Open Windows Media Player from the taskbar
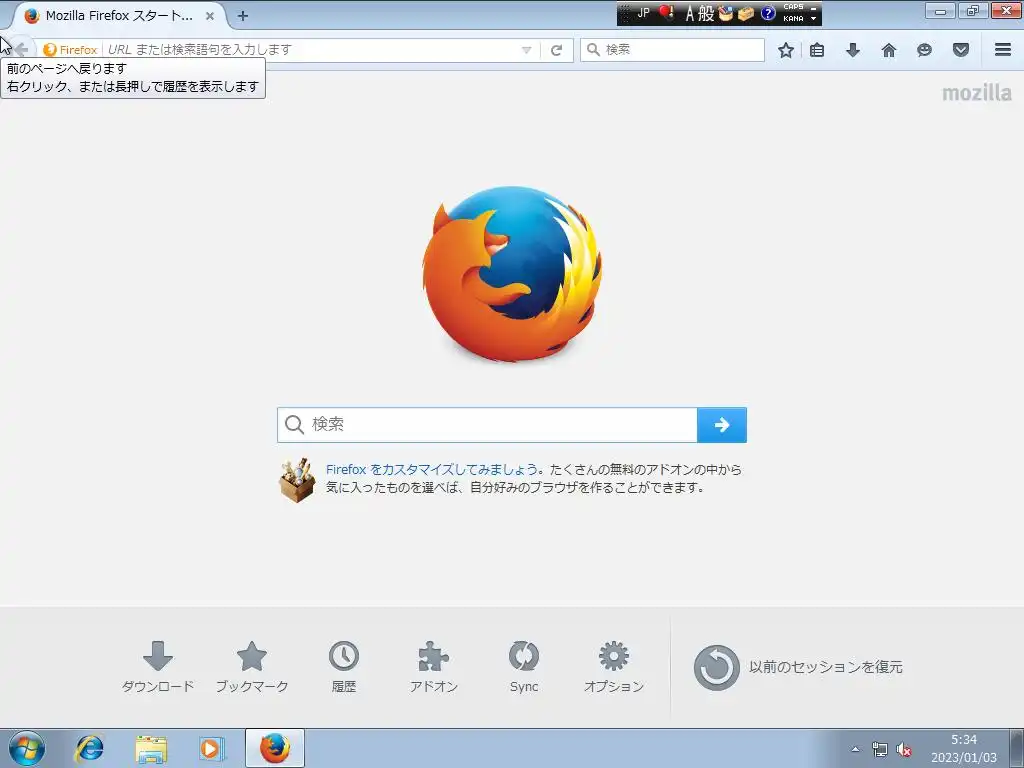 pyautogui.click(x=212, y=748)
